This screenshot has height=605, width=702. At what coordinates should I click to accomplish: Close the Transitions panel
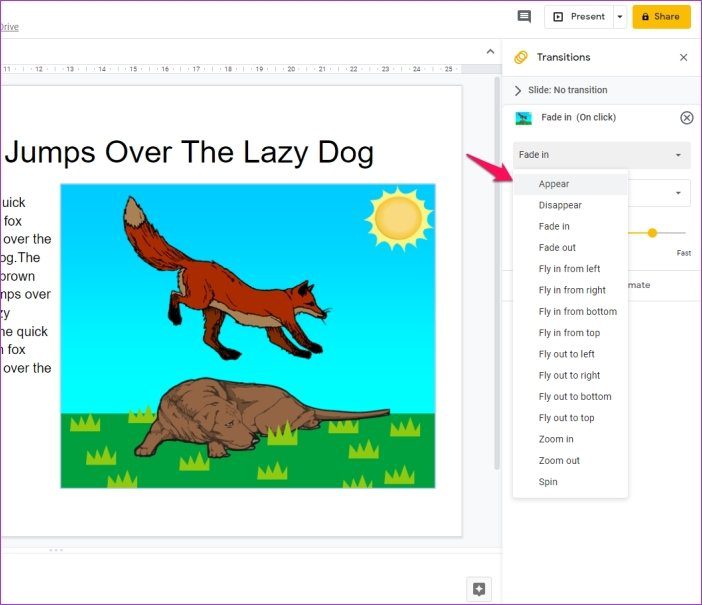[683, 57]
